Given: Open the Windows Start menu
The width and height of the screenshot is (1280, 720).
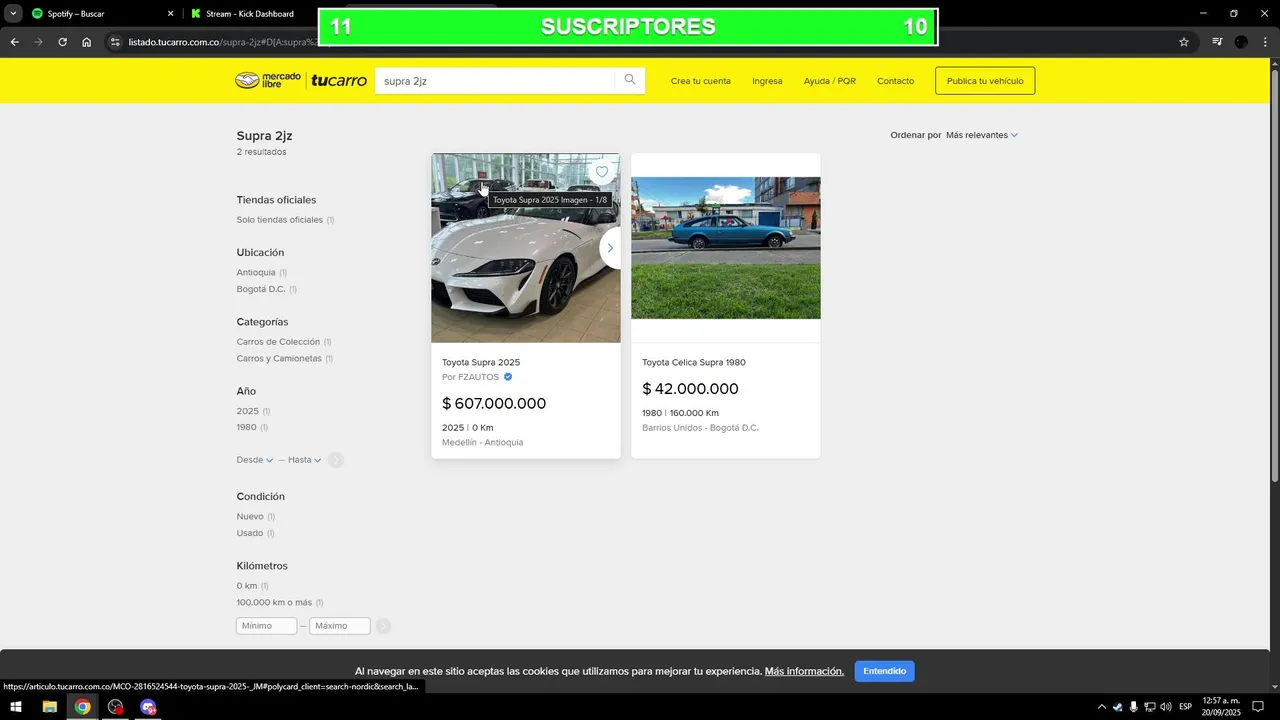Looking at the screenshot, I should click(16, 707).
